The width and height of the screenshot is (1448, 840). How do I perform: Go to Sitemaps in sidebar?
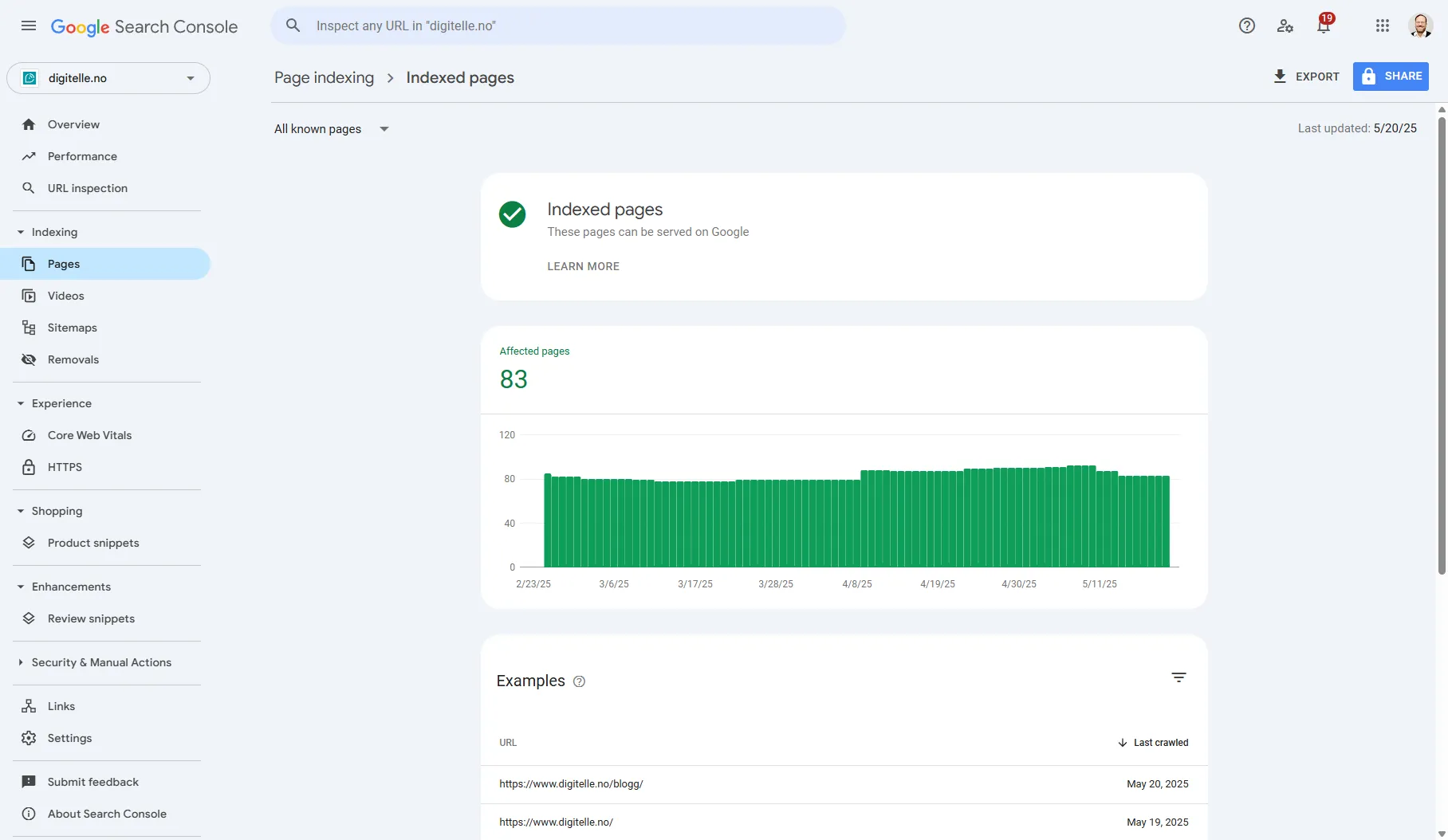[x=73, y=328]
